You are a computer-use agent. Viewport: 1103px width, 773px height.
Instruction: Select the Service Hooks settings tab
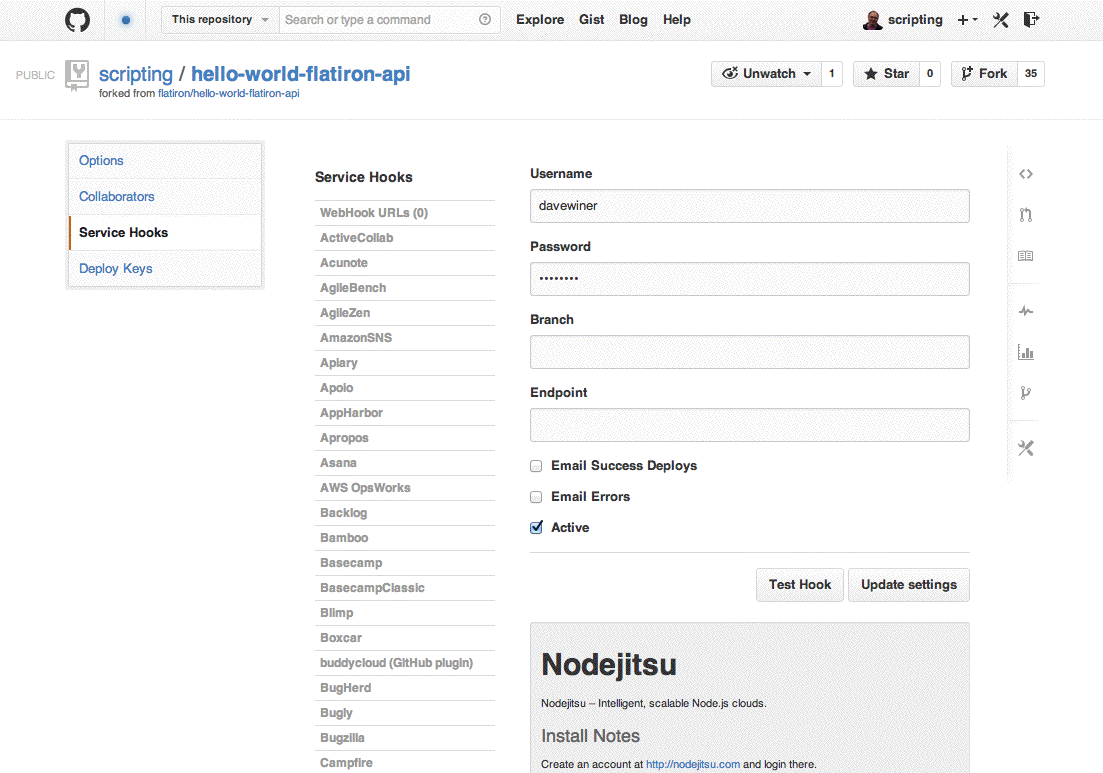(165, 233)
